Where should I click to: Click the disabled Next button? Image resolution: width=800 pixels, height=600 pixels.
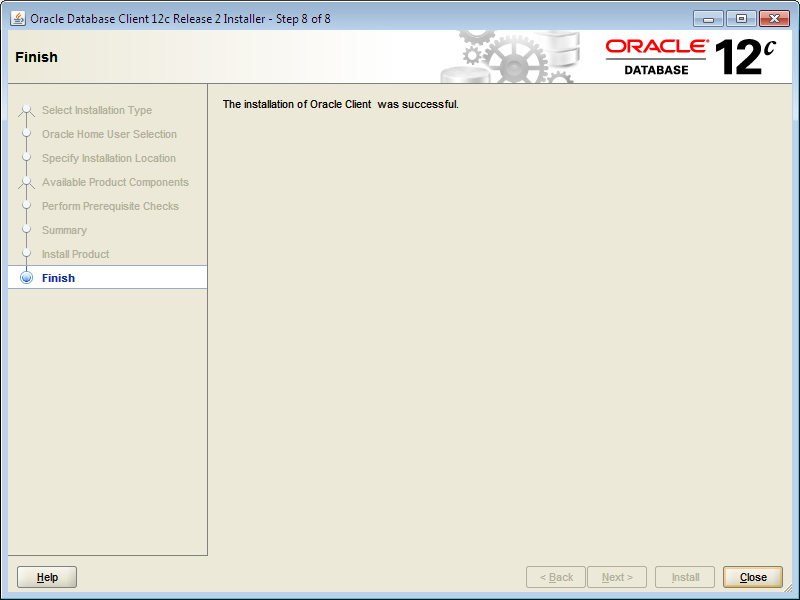pyautogui.click(x=617, y=577)
